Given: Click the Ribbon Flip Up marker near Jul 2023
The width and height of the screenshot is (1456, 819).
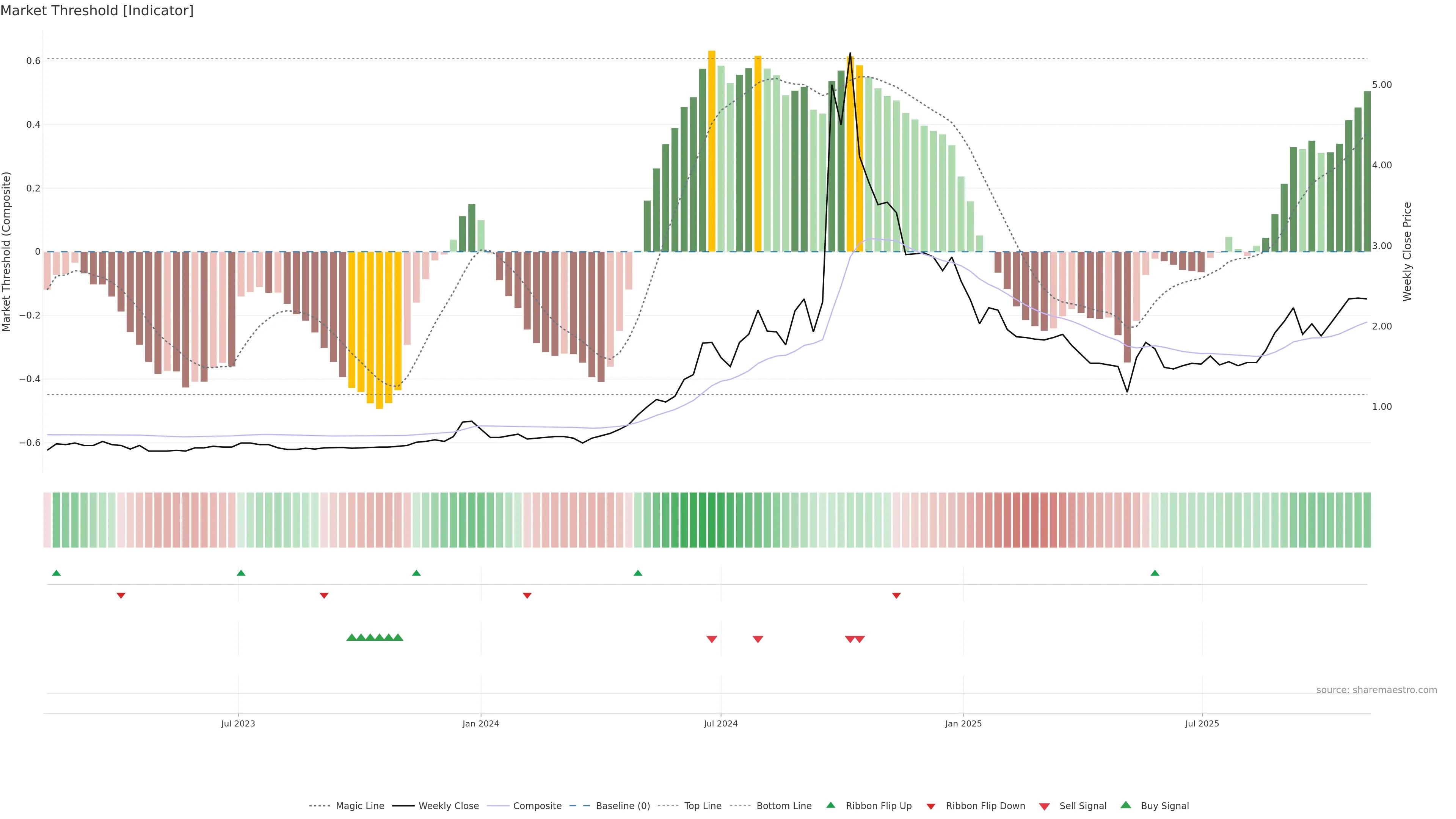Looking at the screenshot, I should 241,573.
